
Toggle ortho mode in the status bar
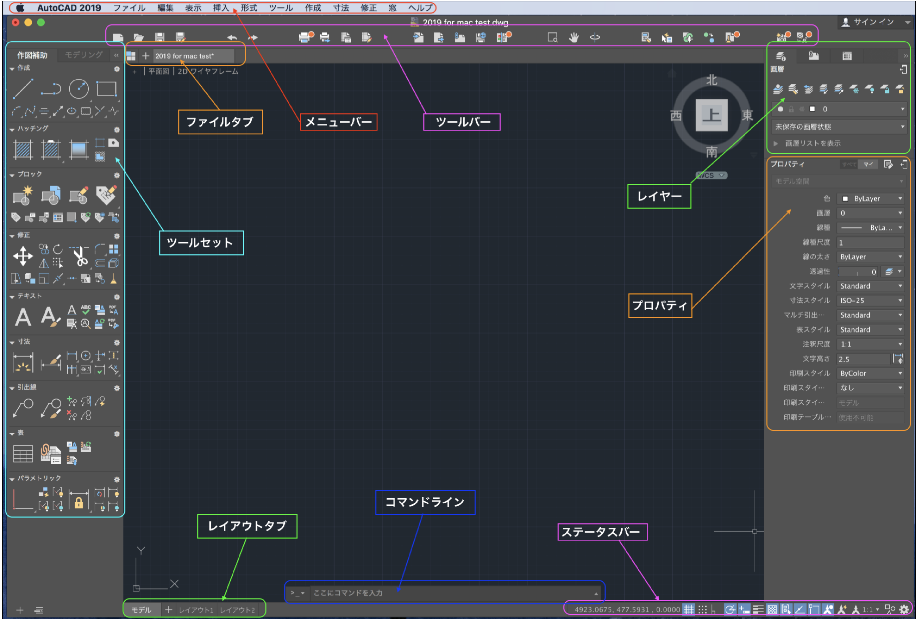[714, 610]
